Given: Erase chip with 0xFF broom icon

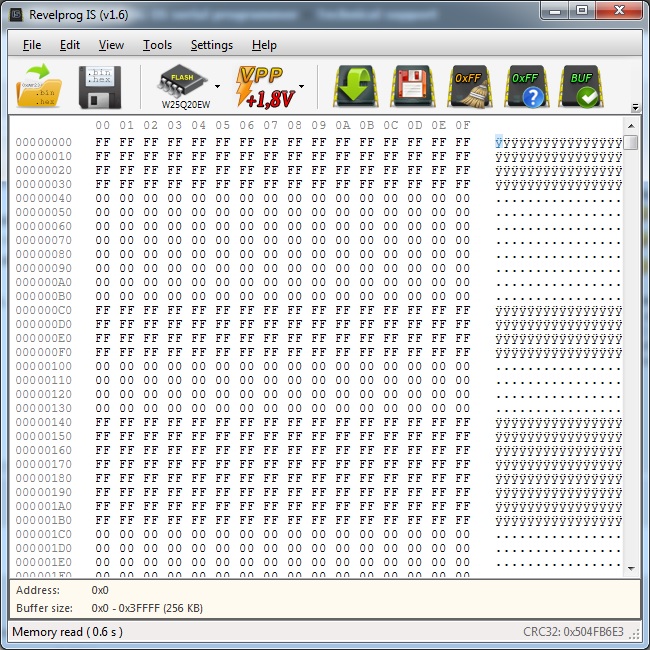Looking at the screenshot, I should (x=470, y=86).
